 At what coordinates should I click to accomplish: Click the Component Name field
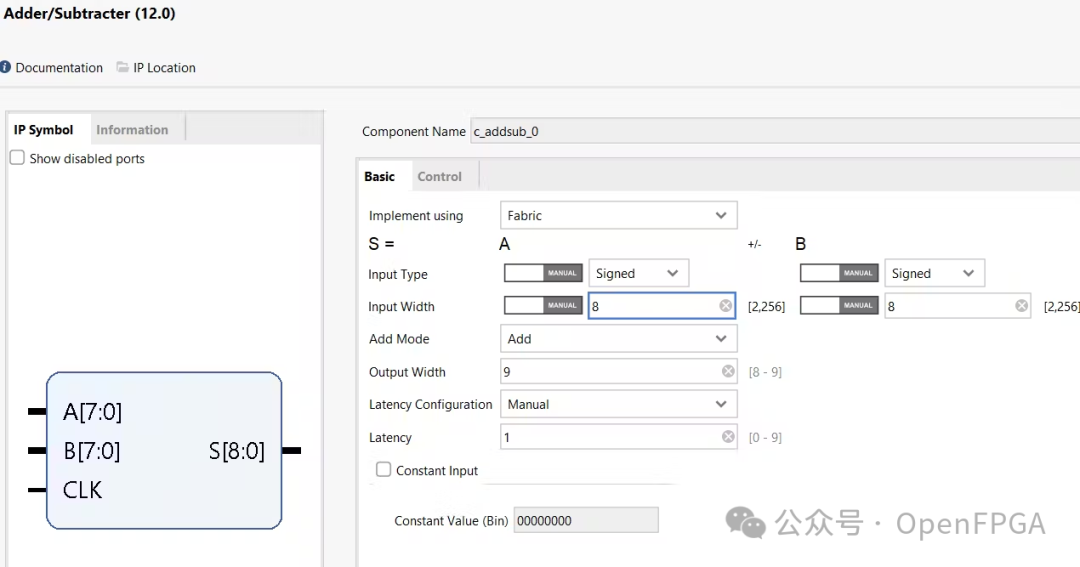[x=770, y=131]
